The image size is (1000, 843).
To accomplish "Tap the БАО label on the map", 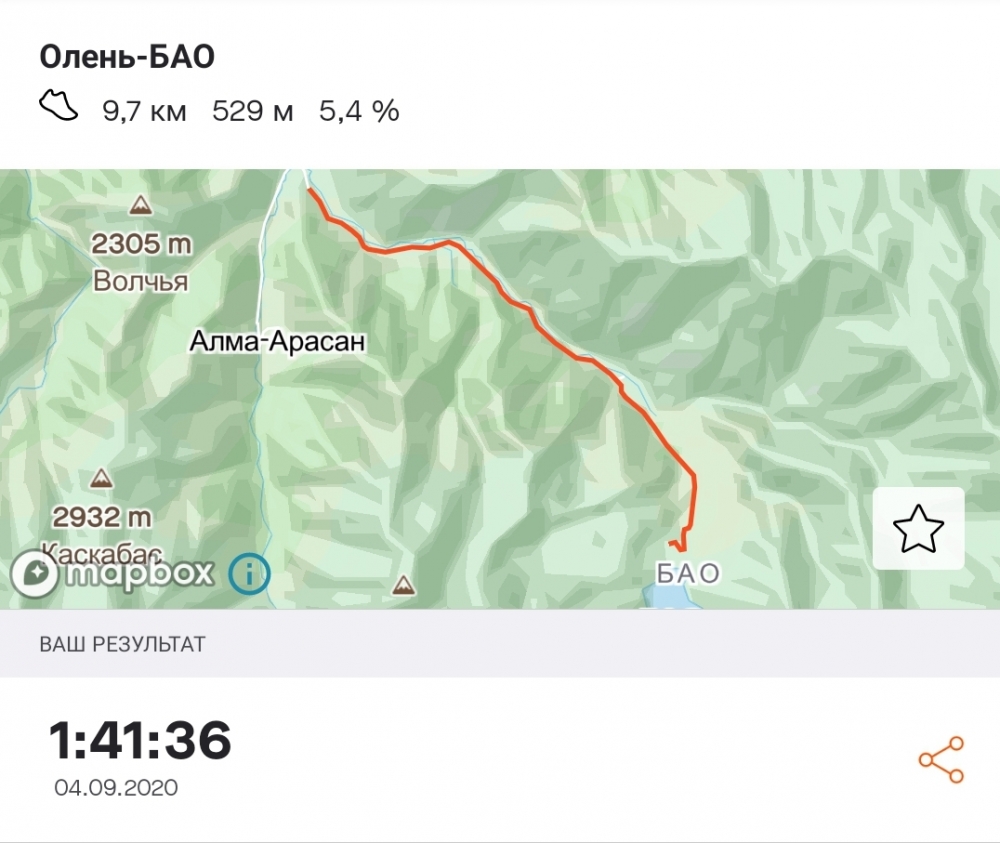I will (688, 572).
